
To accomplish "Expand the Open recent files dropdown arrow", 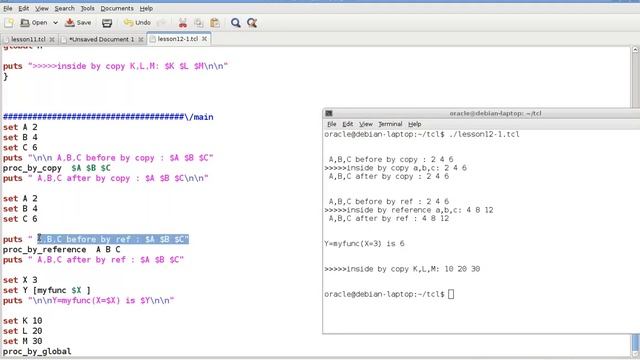I will [55, 23].
